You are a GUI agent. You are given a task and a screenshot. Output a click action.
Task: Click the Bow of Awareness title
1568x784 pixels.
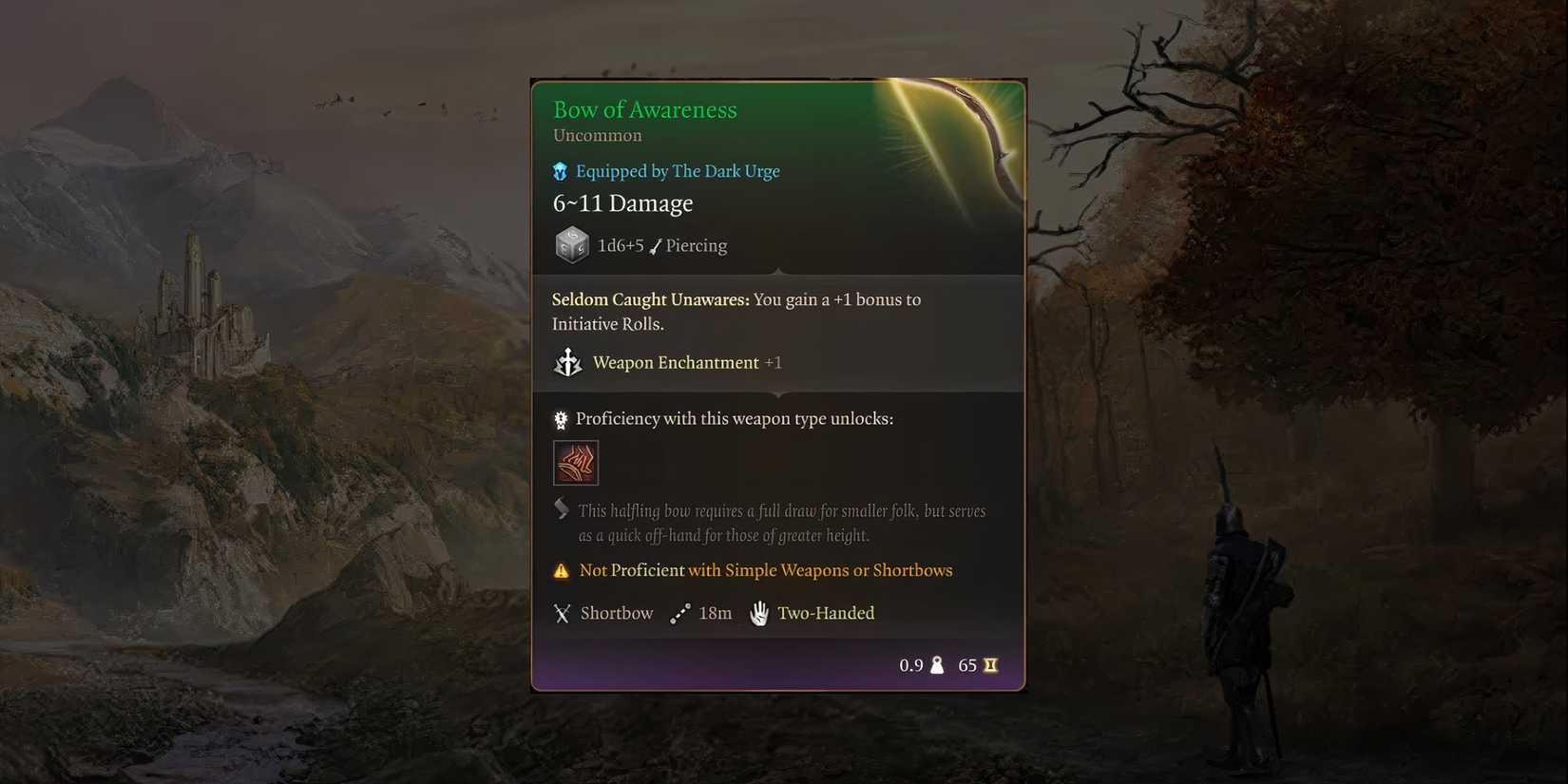click(645, 110)
